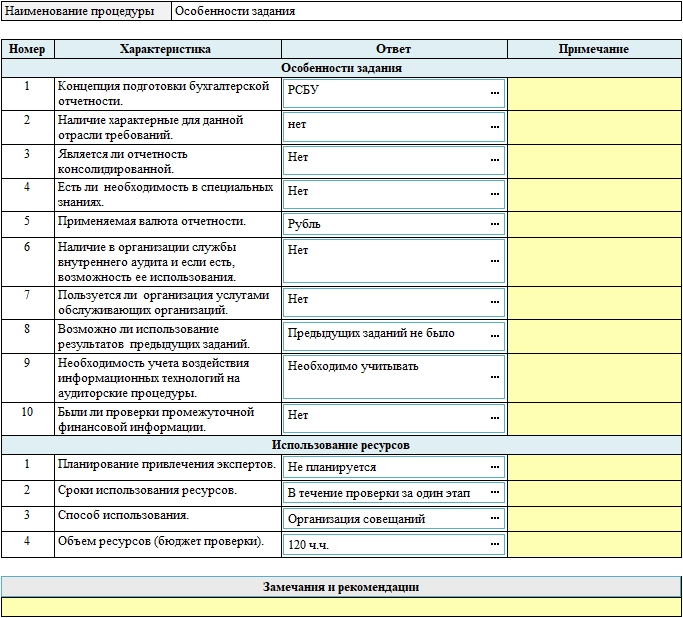Click 'Объем ресурсов (бюджет проверки).' text

click(161, 541)
